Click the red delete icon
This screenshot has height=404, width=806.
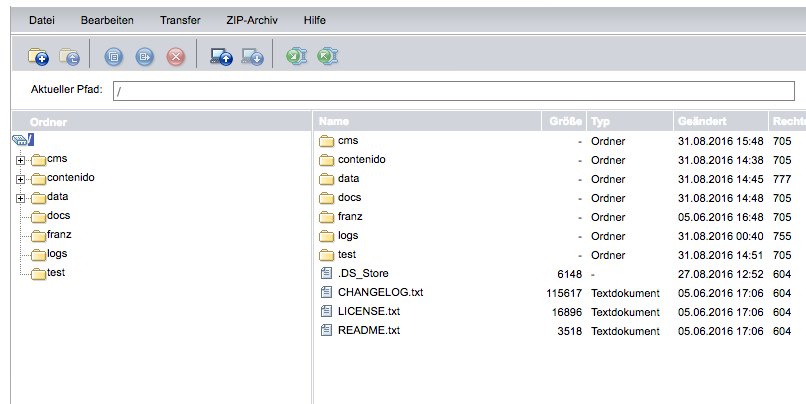(175, 57)
